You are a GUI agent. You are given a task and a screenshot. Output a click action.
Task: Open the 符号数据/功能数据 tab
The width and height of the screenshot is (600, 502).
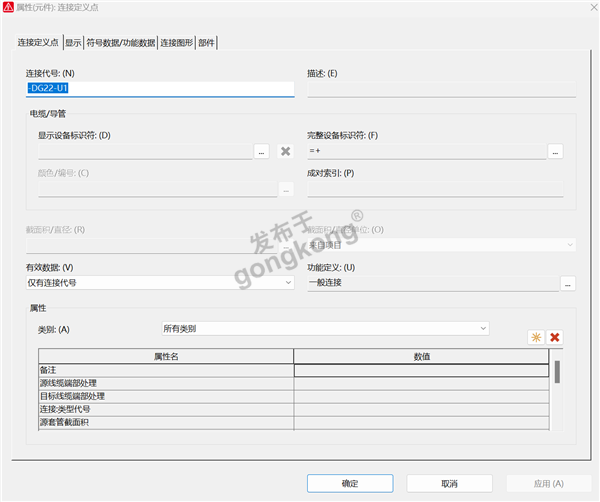(x=121, y=43)
